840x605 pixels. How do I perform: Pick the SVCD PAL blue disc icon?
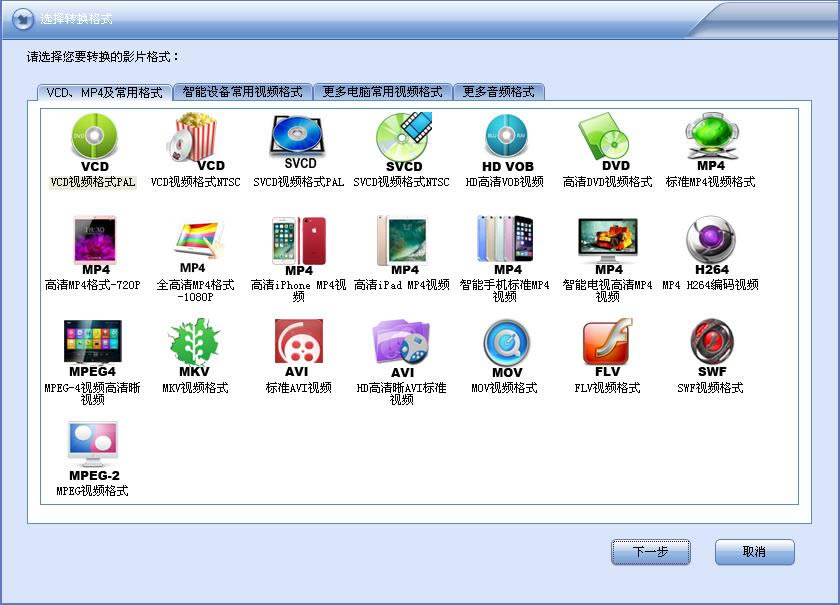[x=298, y=142]
